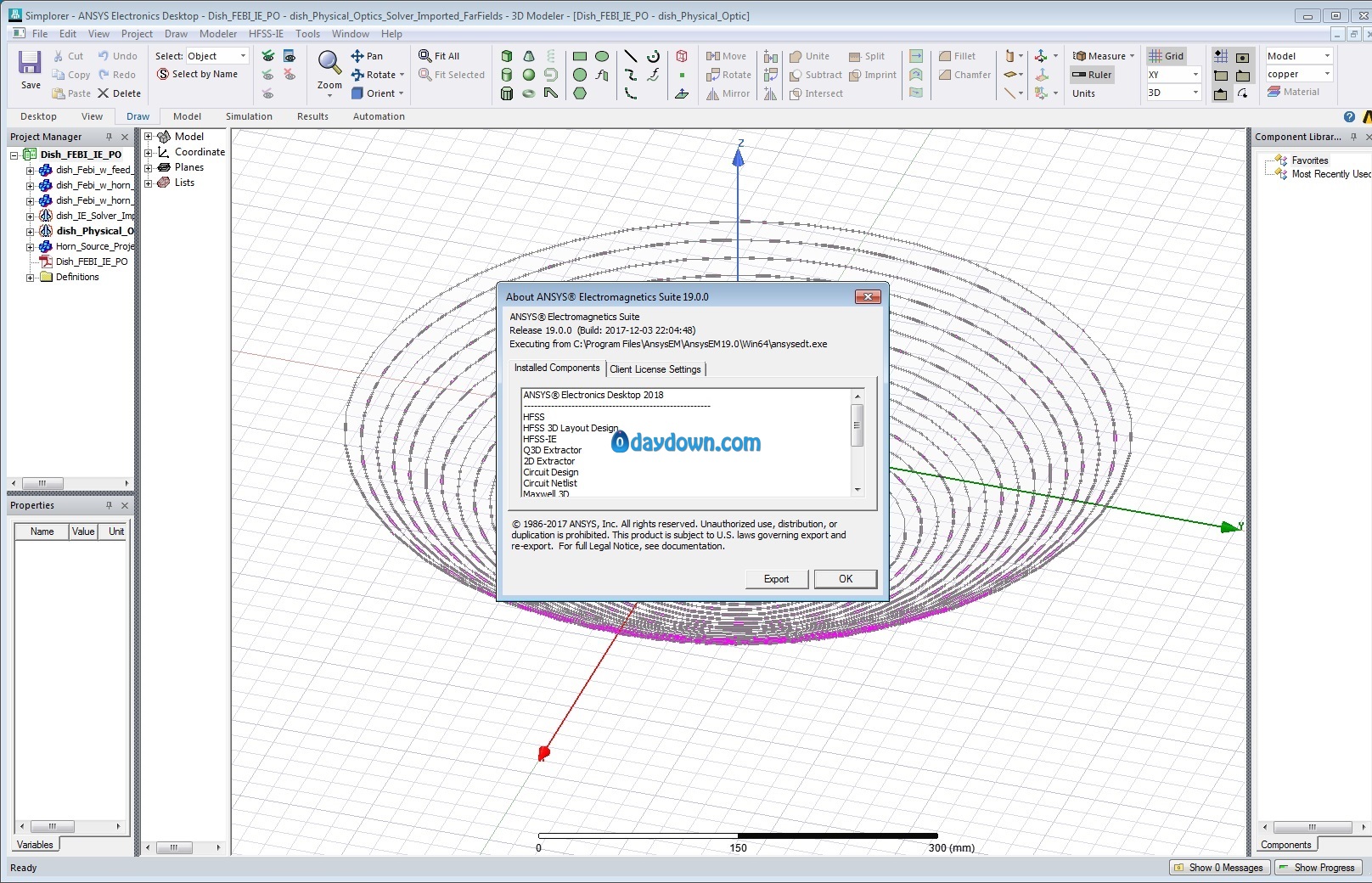
Task: Open the Rotate dropdown arrow
Action: (x=402, y=75)
